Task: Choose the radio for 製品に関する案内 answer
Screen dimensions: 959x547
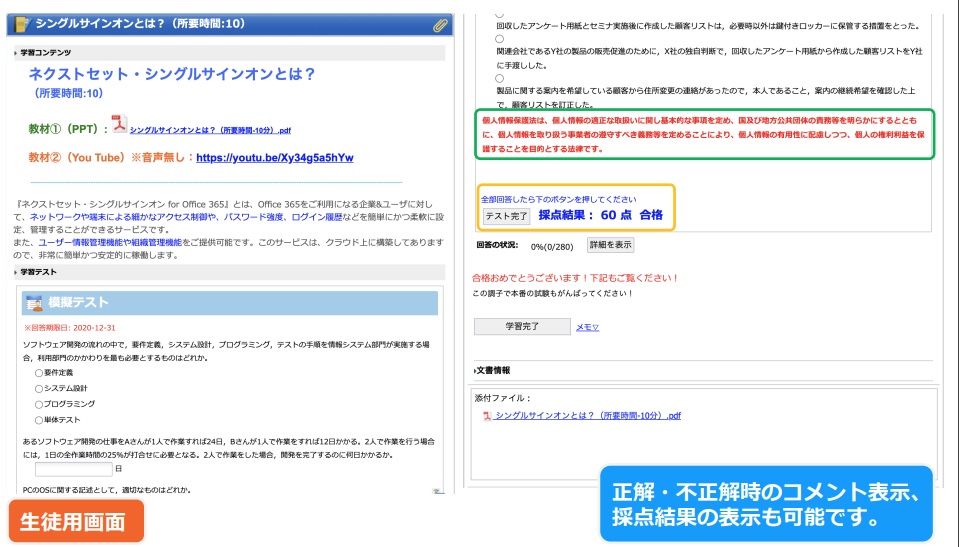Action: coord(500,78)
